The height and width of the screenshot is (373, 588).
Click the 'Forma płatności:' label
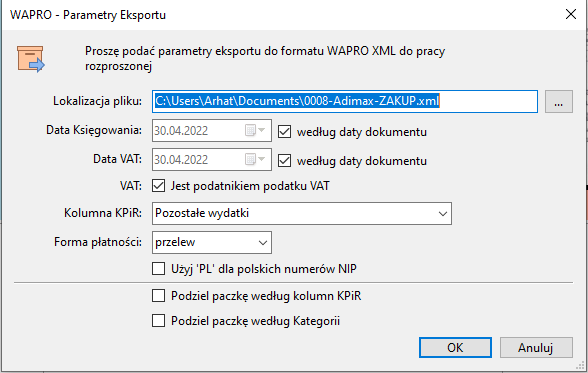[98, 242]
